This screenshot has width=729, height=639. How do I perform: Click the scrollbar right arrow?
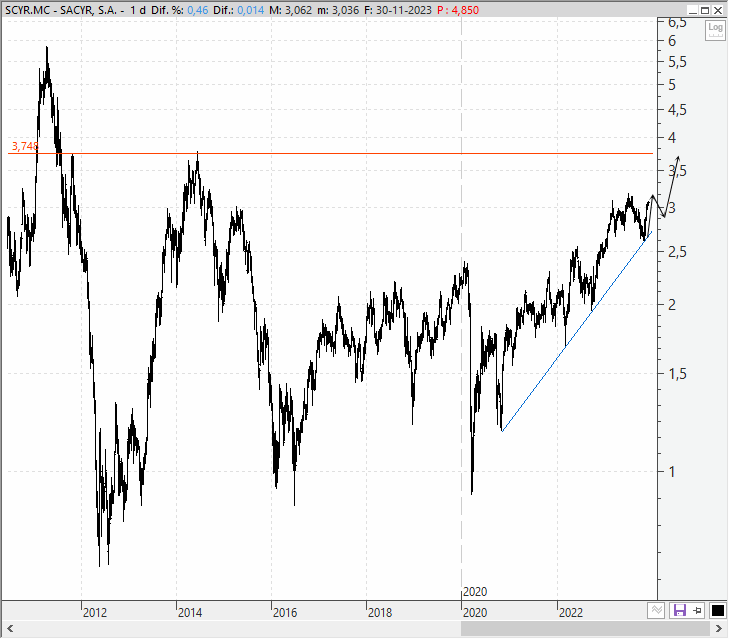[x=718, y=629]
